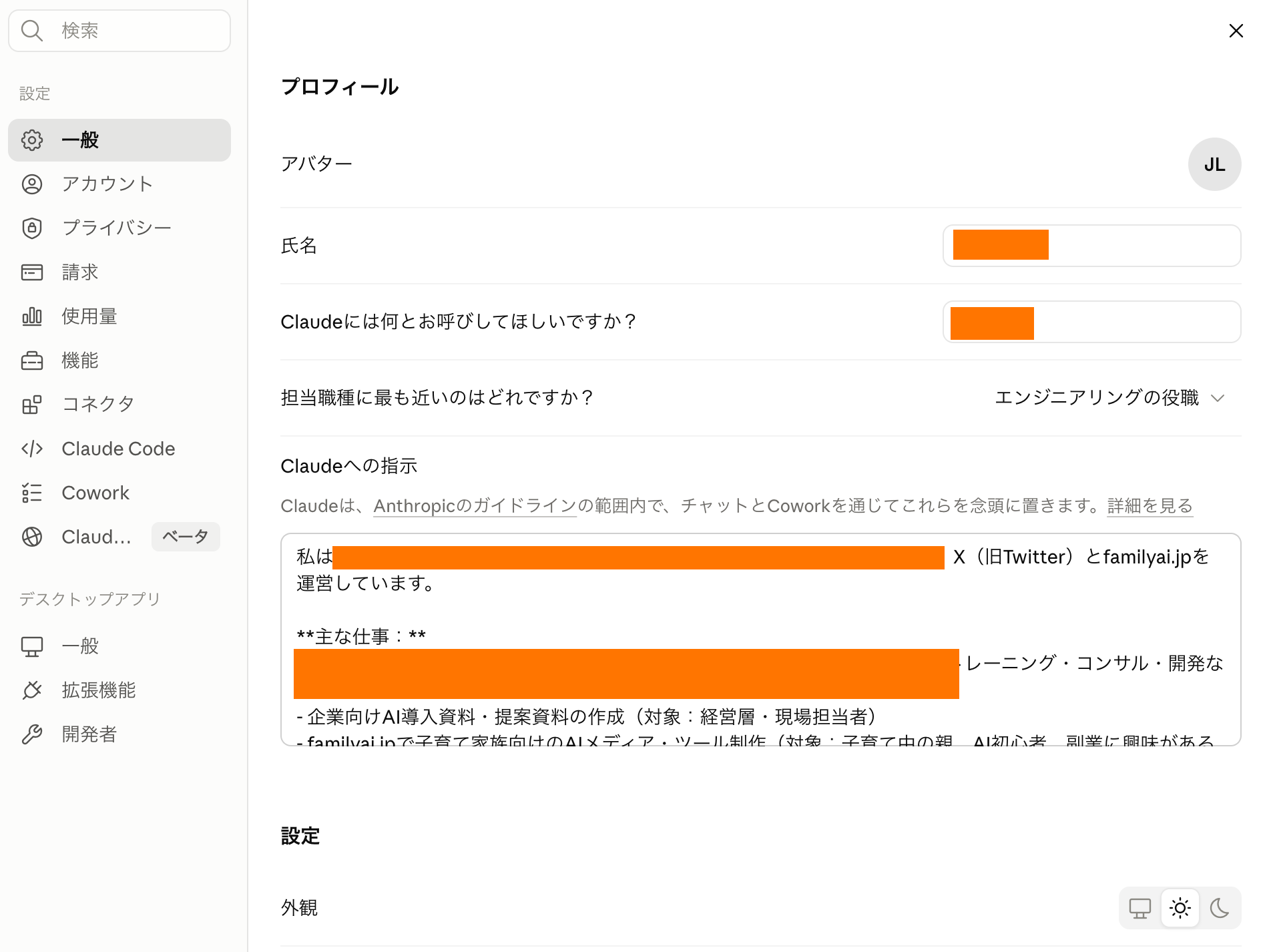
Task: Click the 外観 label
Action: point(299,908)
